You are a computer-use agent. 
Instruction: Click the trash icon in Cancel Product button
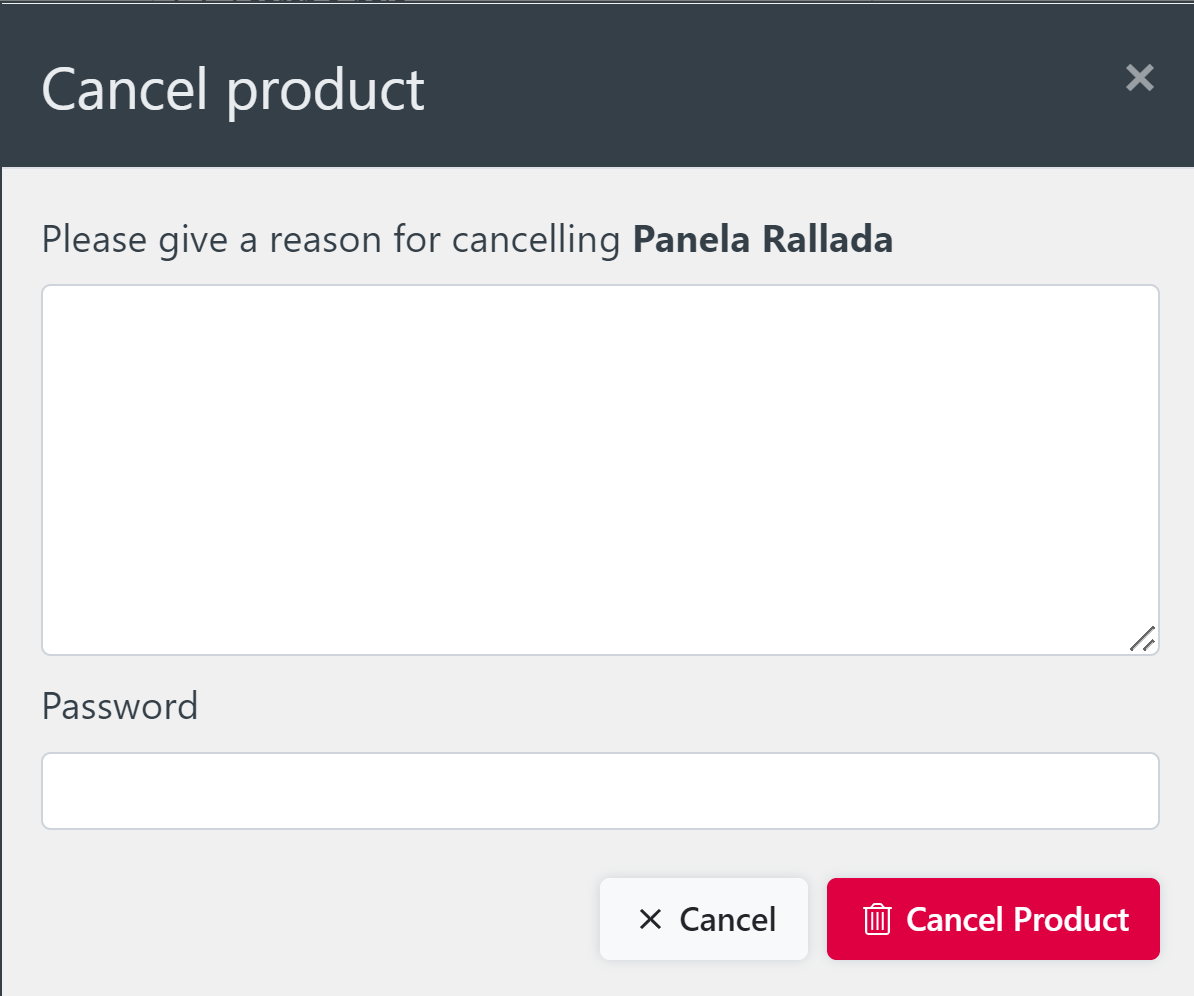point(879,919)
